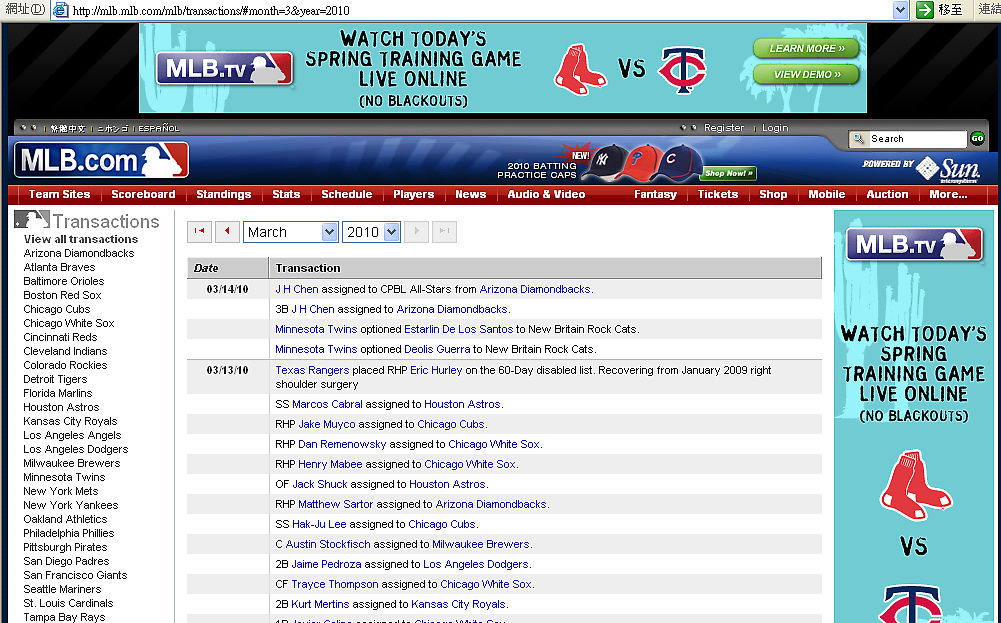This screenshot has width=1001, height=623.
Task: Open the Tickets menu
Action: (718, 194)
